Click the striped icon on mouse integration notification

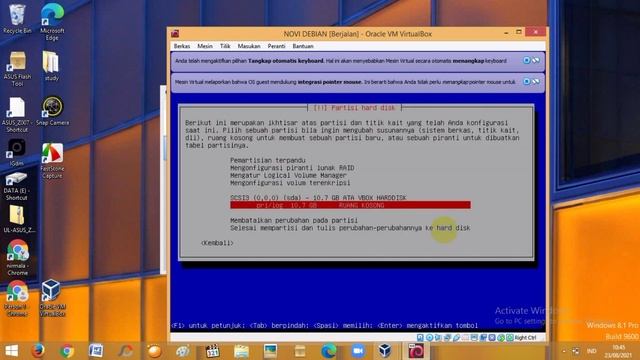[x=536, y=82]
